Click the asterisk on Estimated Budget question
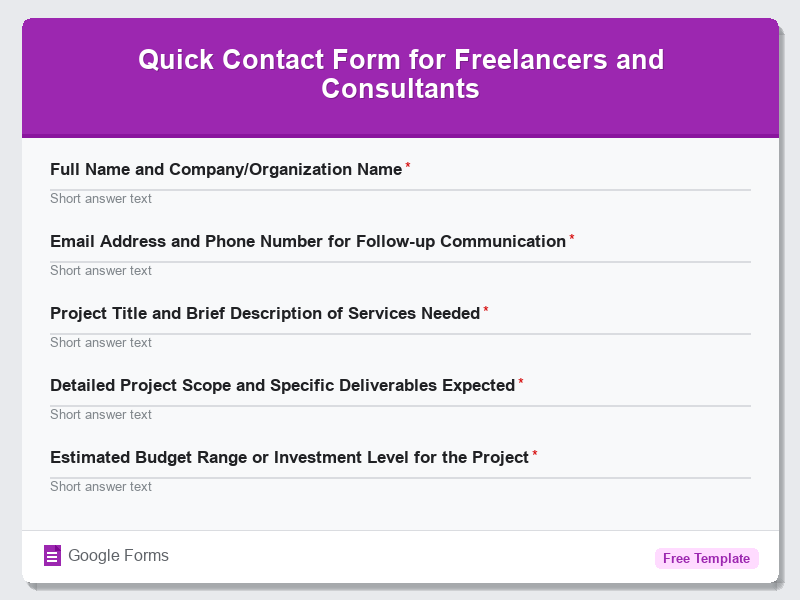This screenshot has width=800, height=600. point(534,454)
